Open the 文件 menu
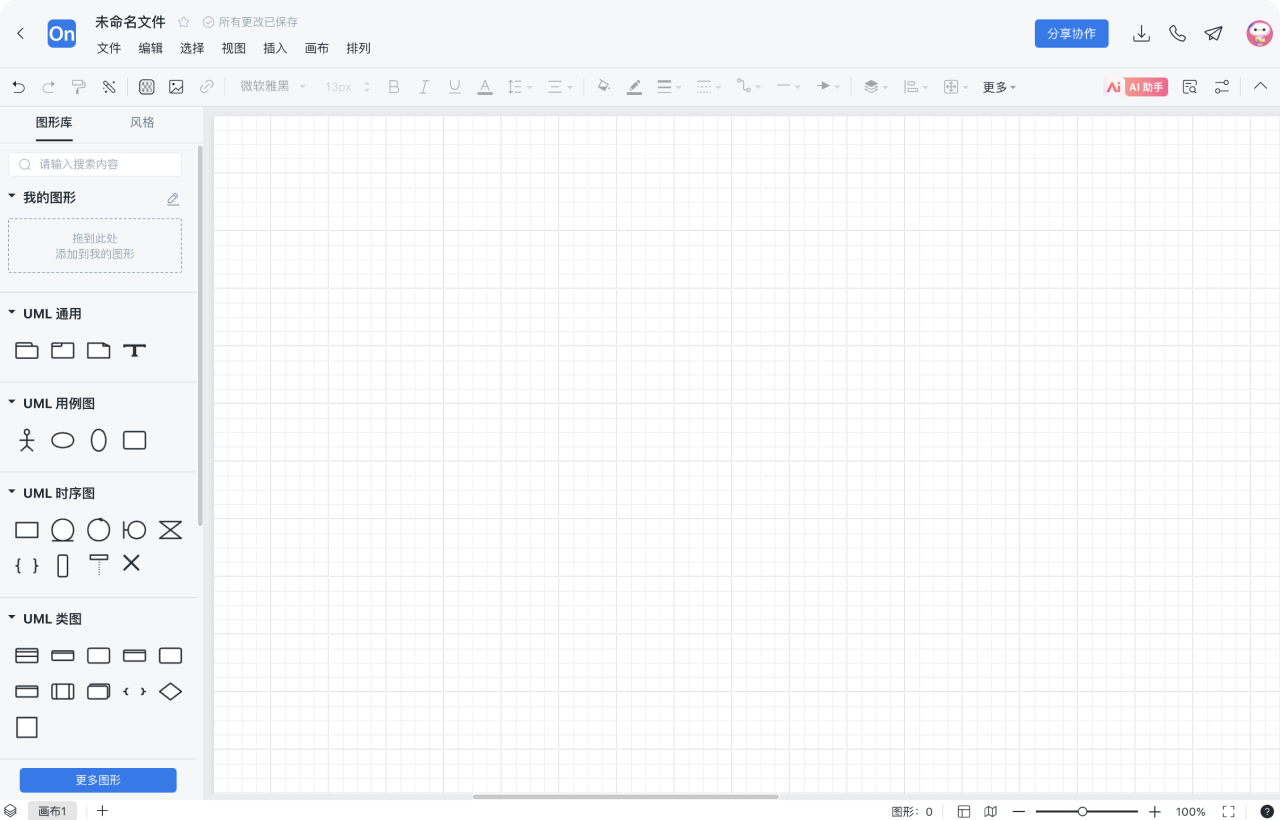The image size is (1280, 820). [109, 48]
